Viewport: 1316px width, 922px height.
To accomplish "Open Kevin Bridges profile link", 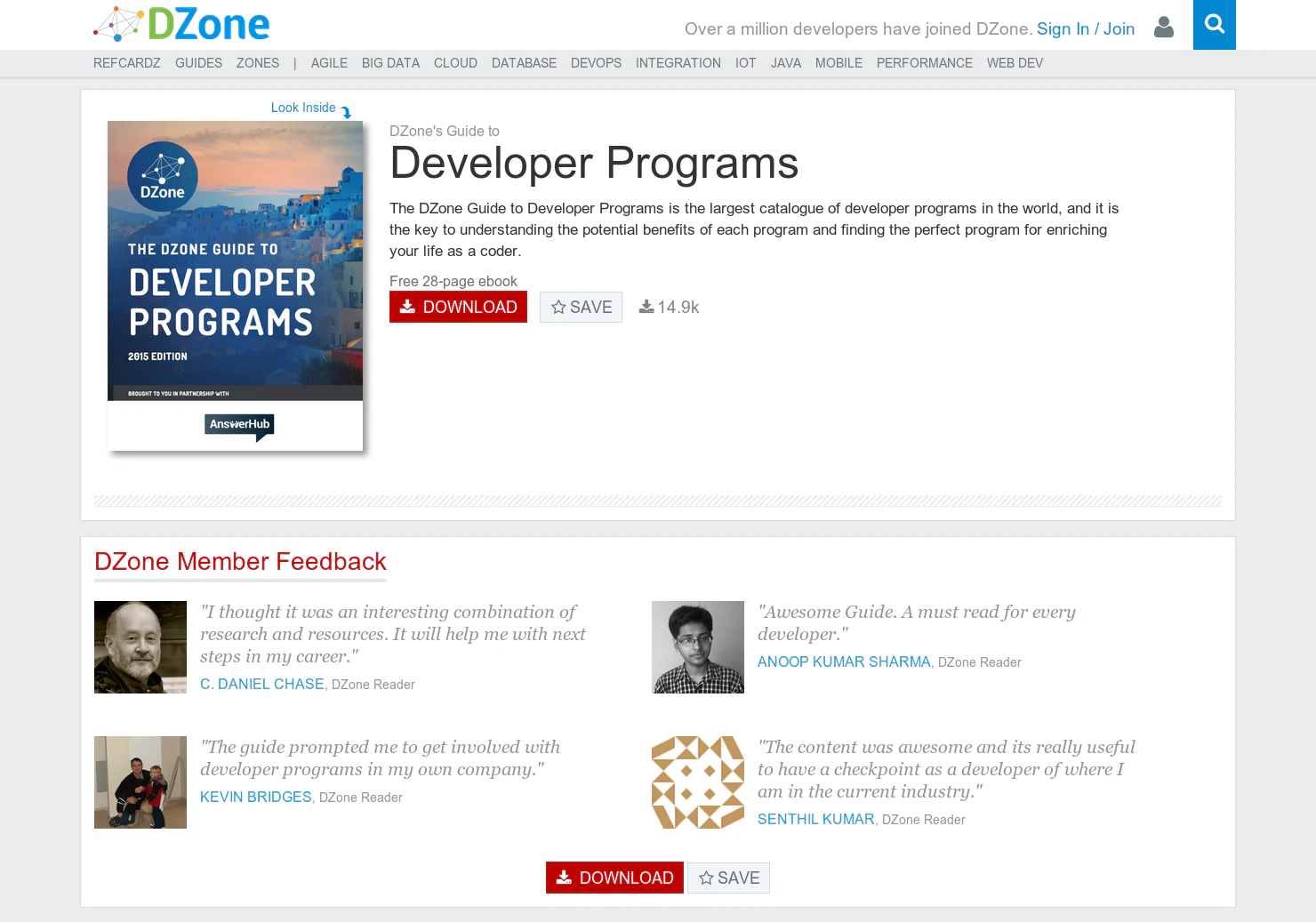I will coord(256,797).
